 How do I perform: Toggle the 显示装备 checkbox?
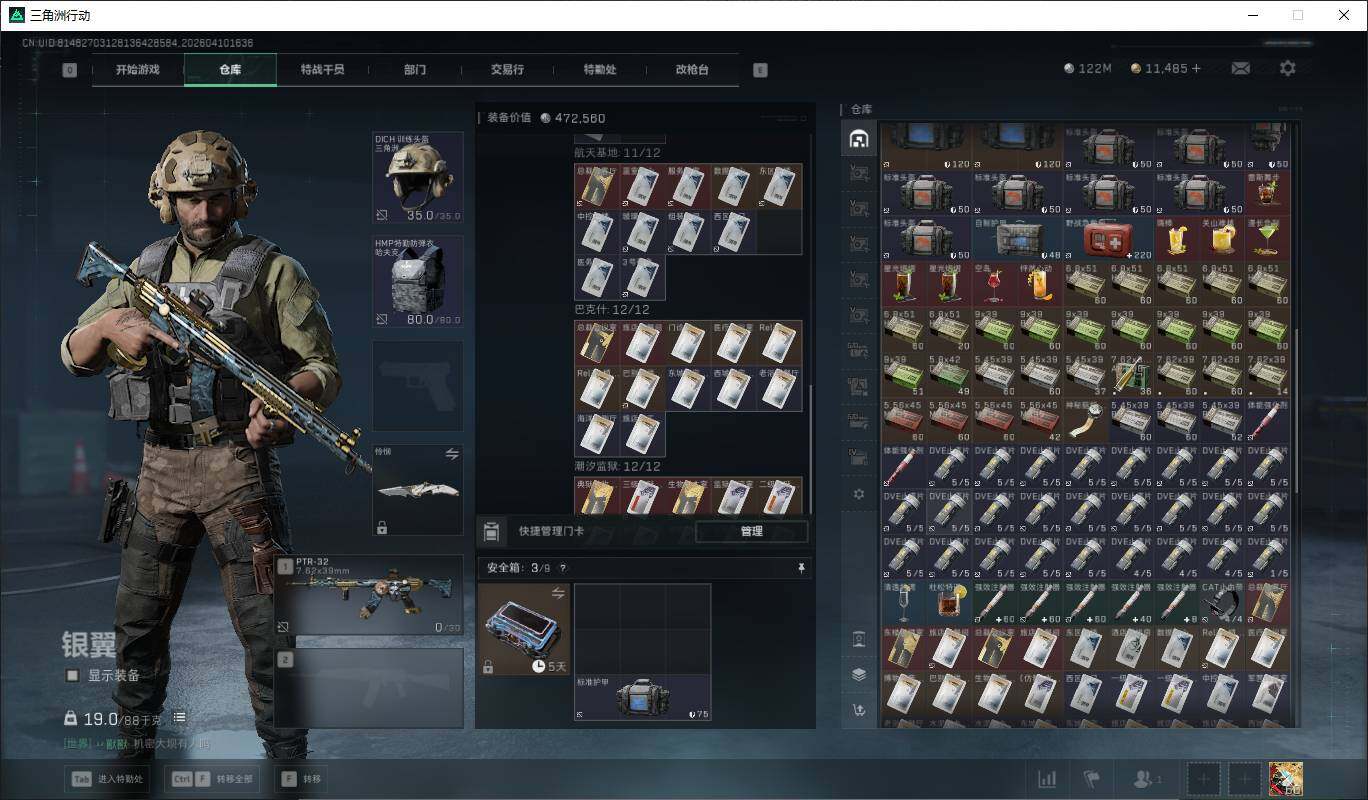click(72, 675)
